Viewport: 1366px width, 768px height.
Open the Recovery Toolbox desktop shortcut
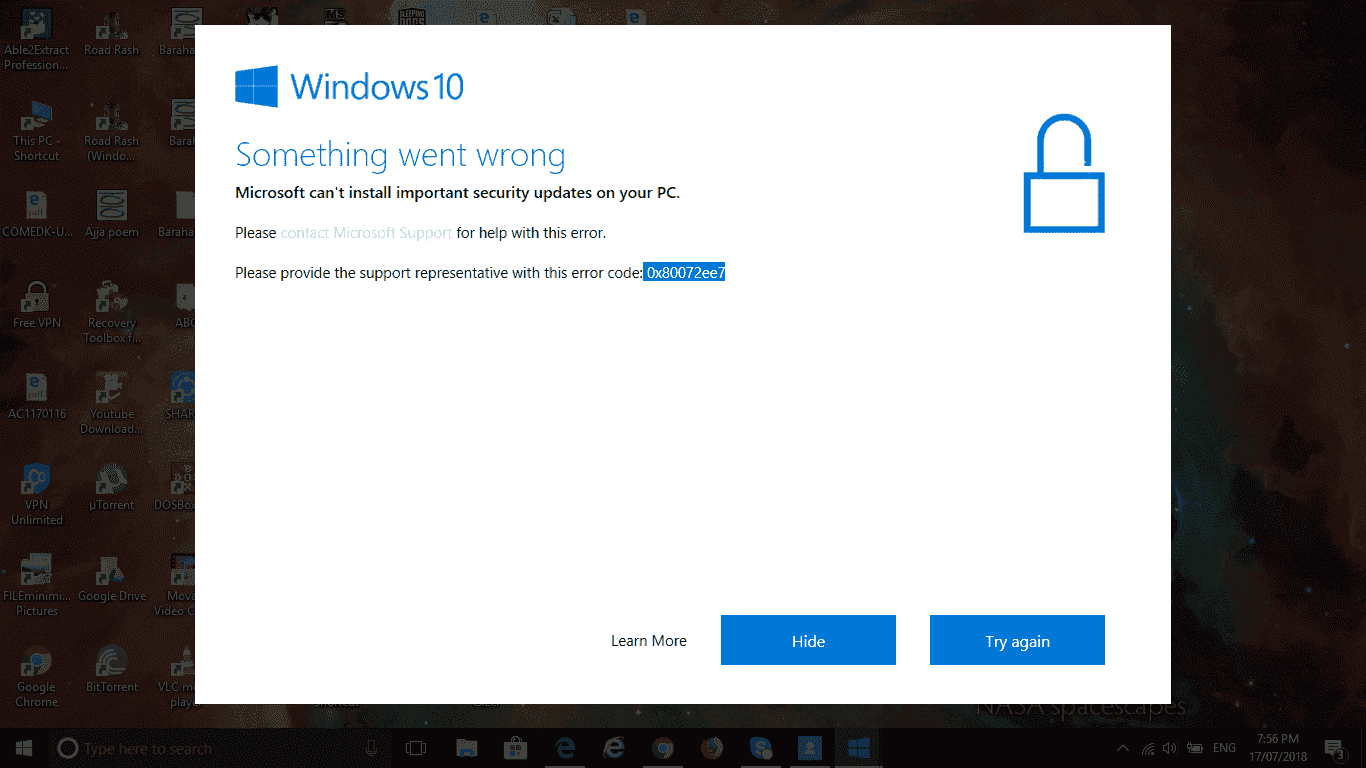point(111,312)
